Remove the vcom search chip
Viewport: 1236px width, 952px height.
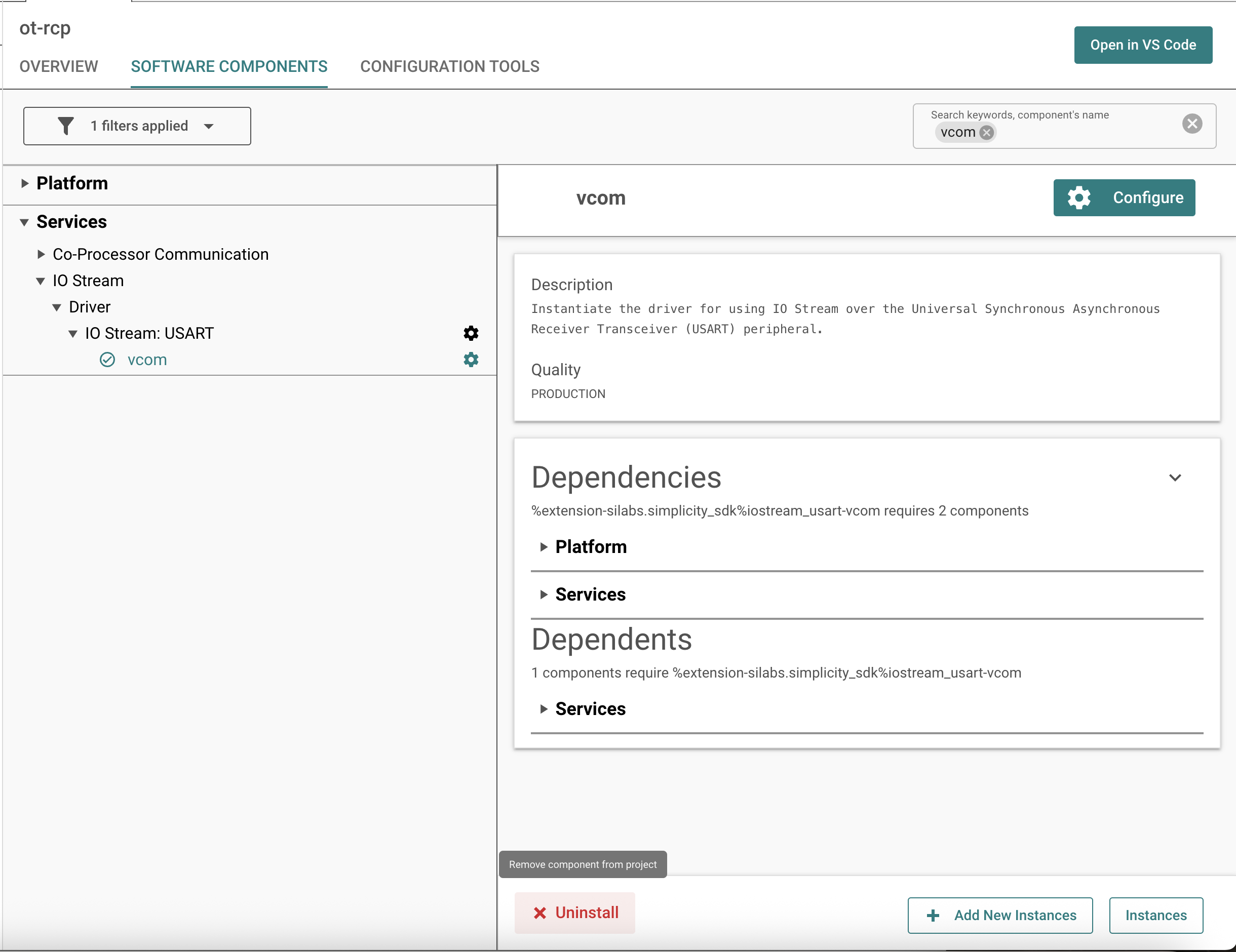(986, 132)
